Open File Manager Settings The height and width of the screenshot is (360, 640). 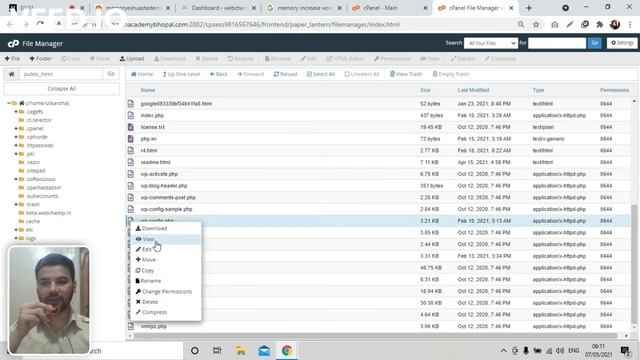pyautogui.click(x=622, y=43)
